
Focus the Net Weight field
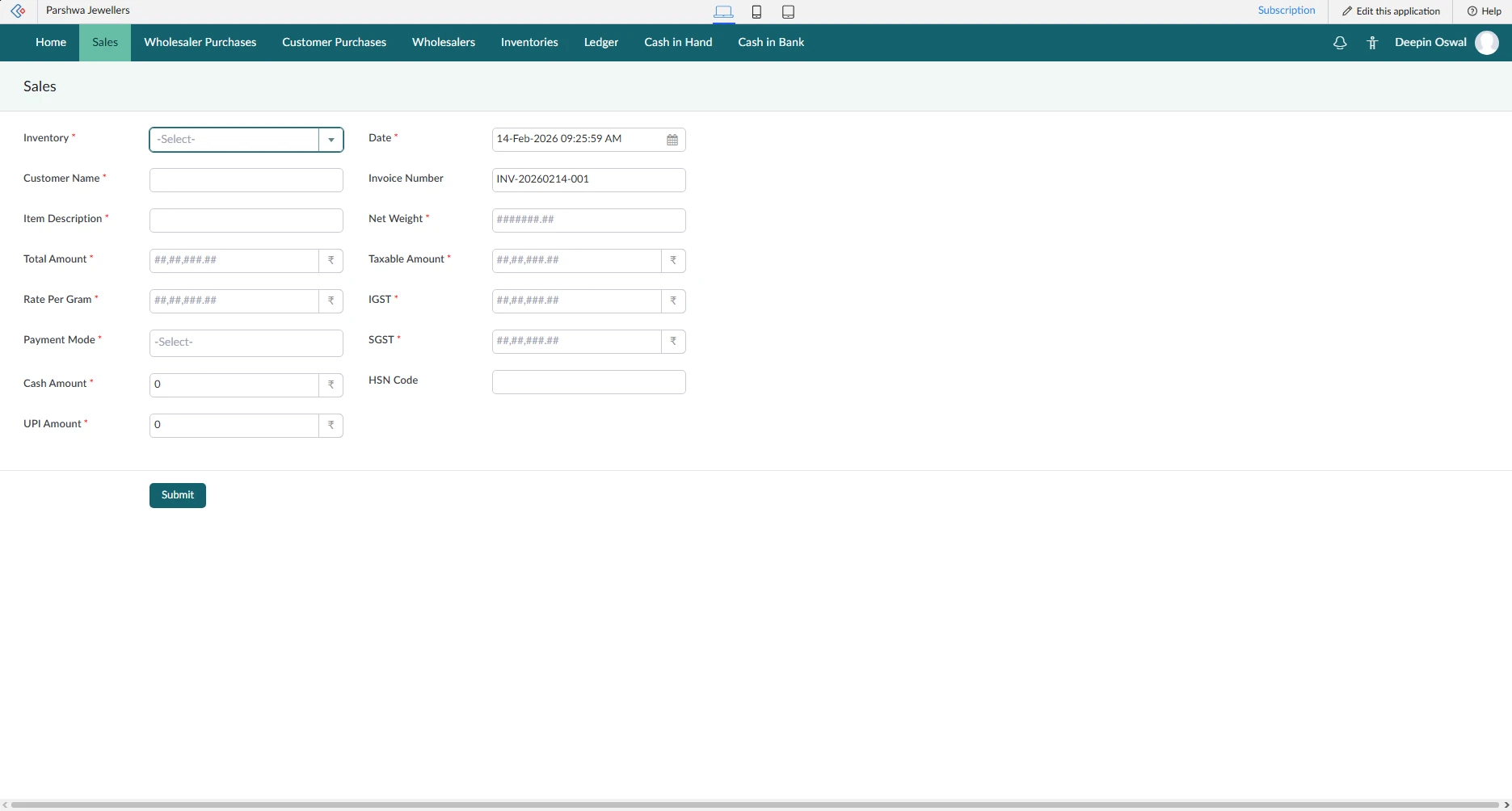point(589,221)
